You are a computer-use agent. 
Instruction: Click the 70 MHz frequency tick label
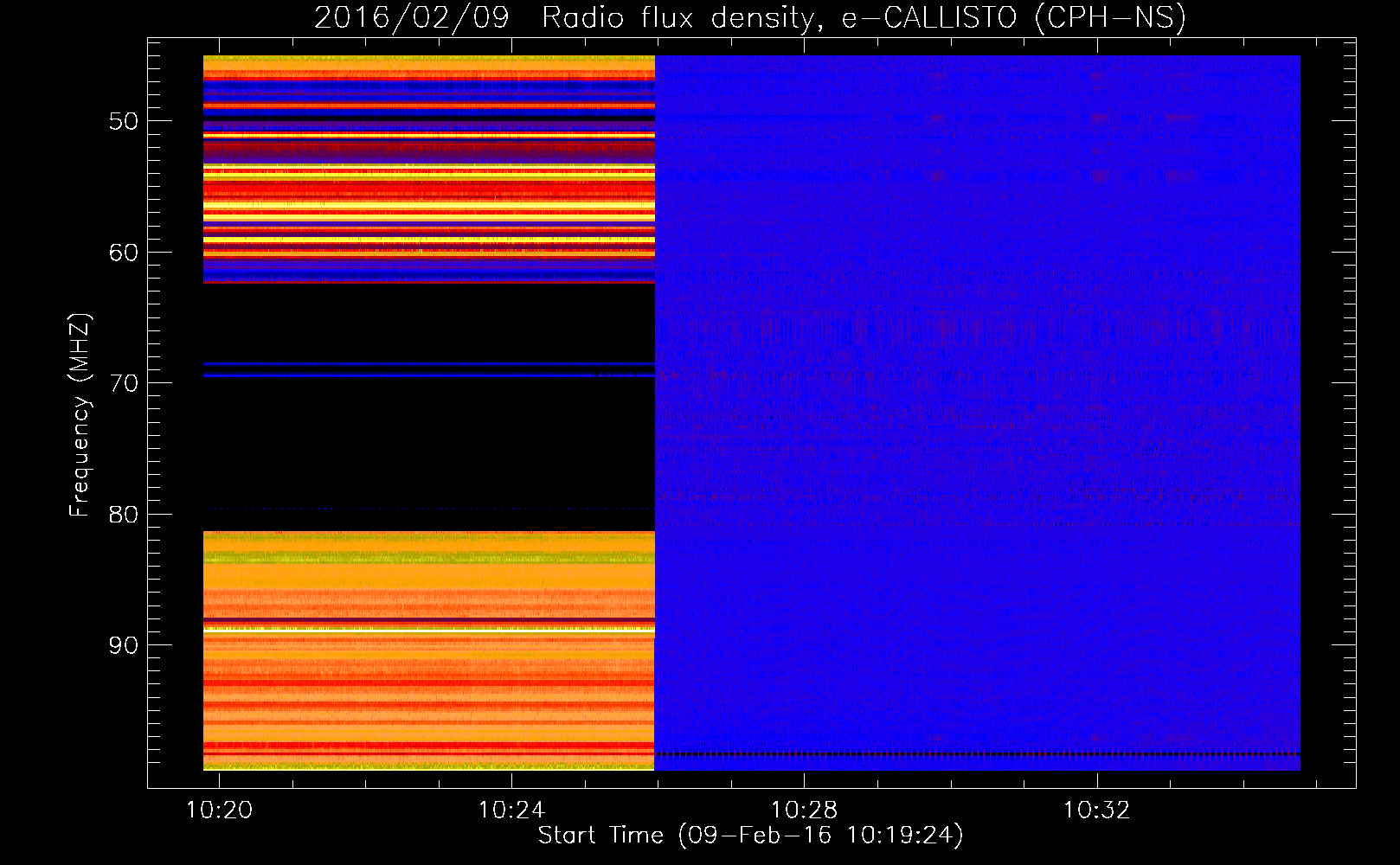coord(124,383)
